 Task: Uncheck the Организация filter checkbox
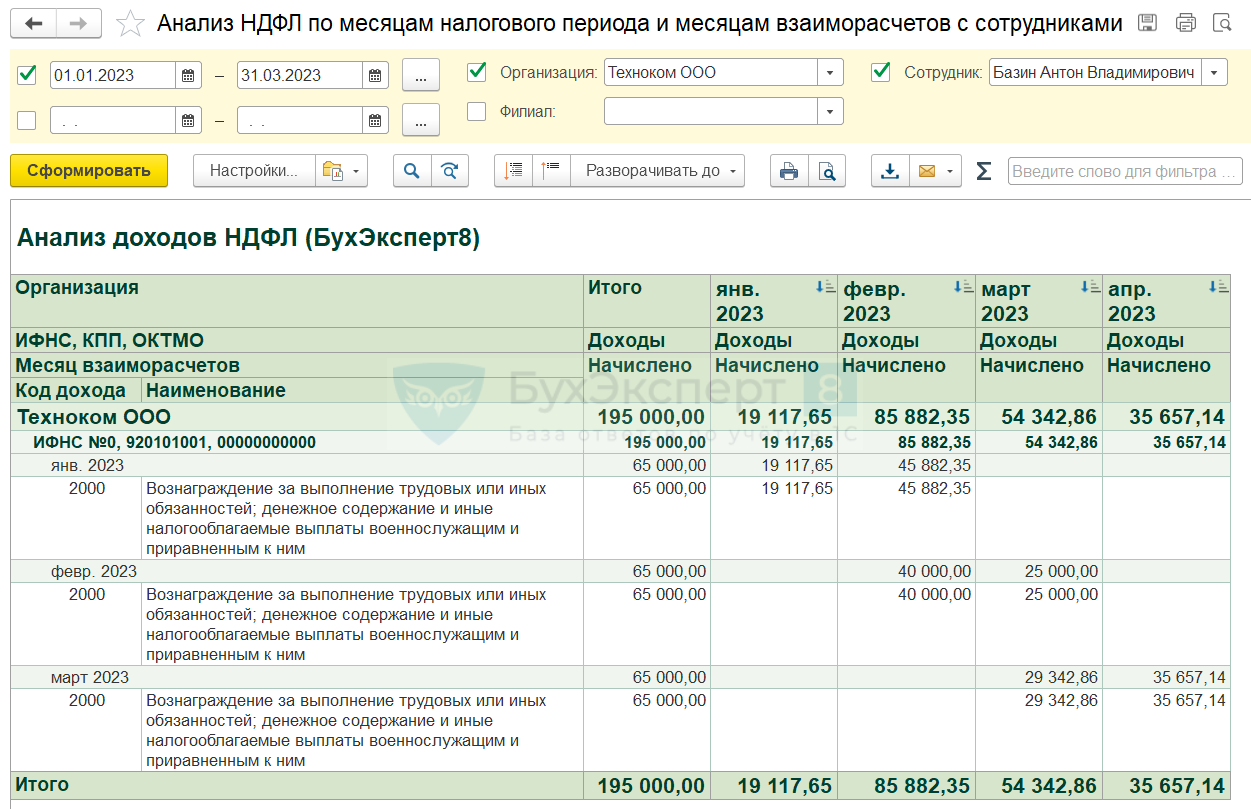click(x=477, y=72)
